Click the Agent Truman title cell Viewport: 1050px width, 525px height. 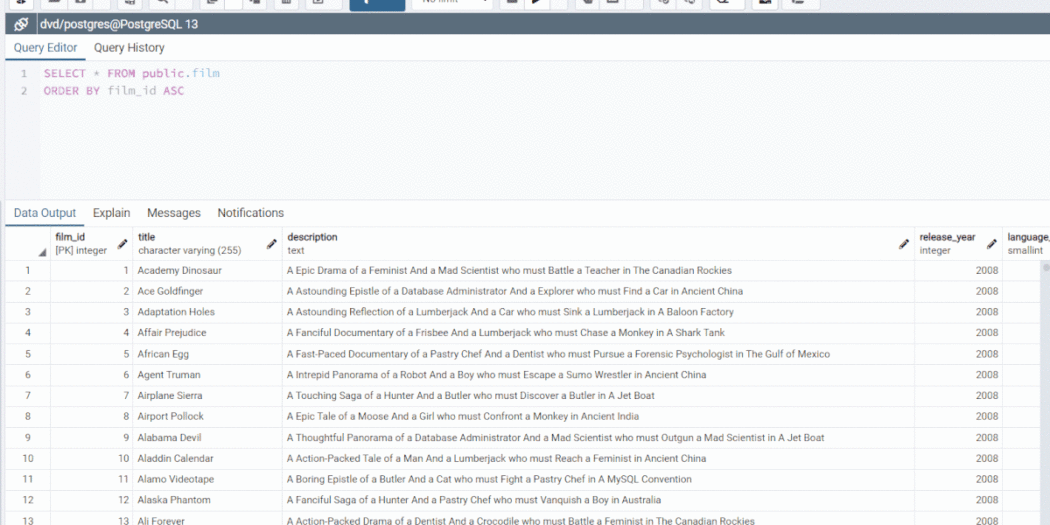(x=208, y=375)
